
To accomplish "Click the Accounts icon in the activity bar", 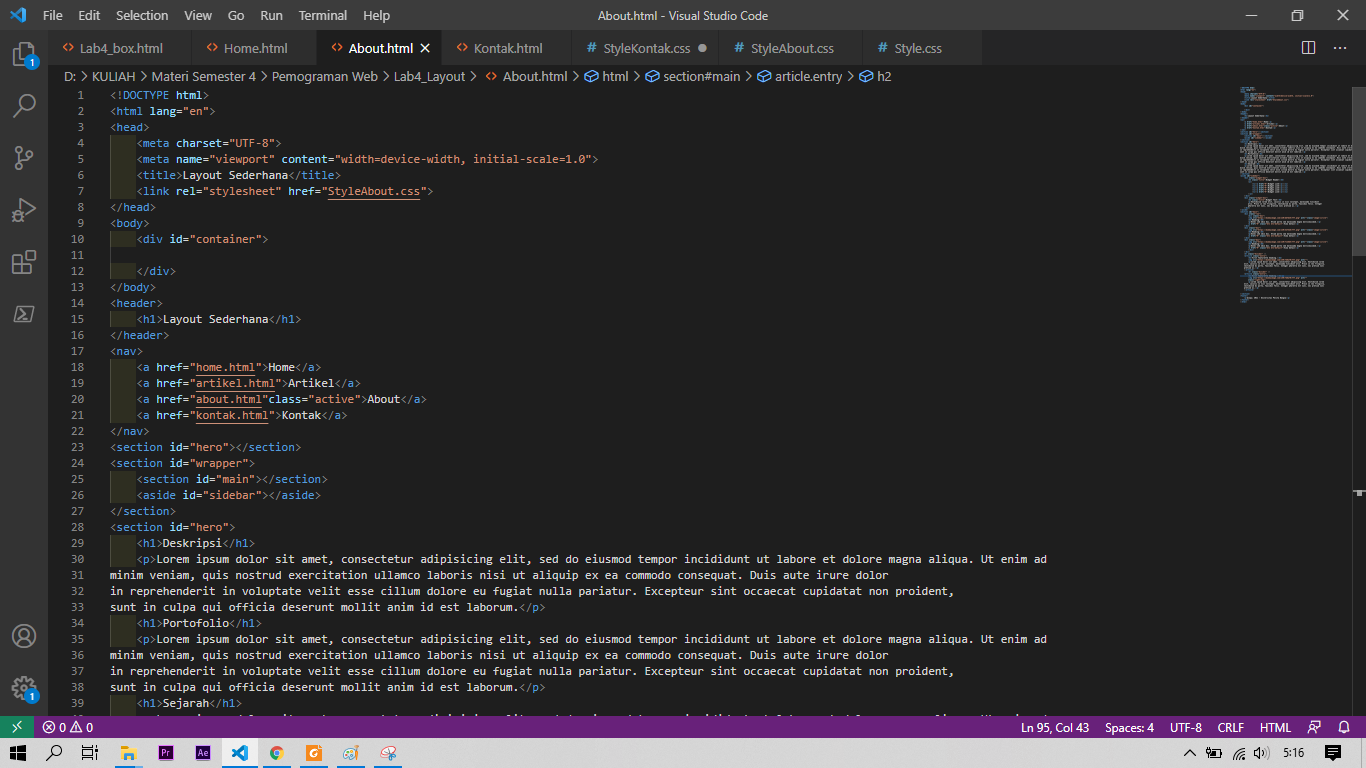I will 24,635.
